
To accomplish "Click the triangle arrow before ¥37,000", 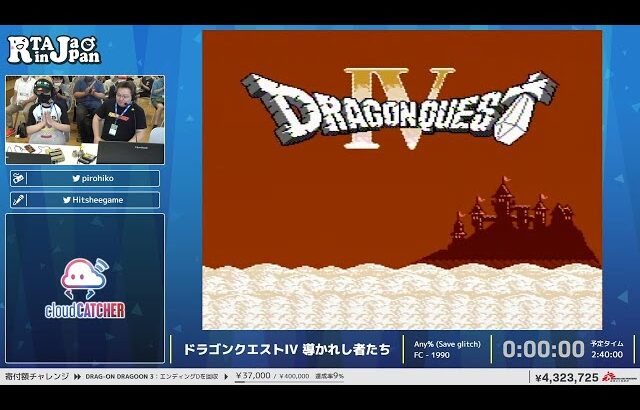I will [x=227, y=377].
